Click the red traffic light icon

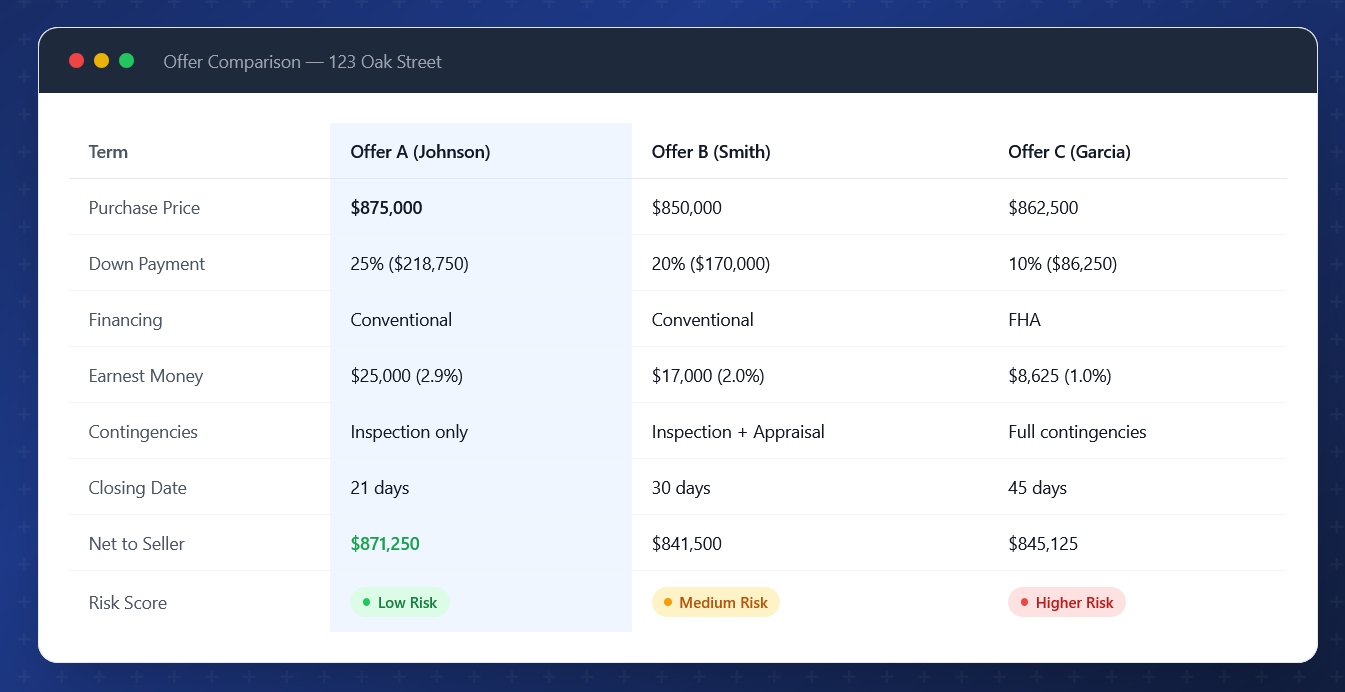point(76,60)
